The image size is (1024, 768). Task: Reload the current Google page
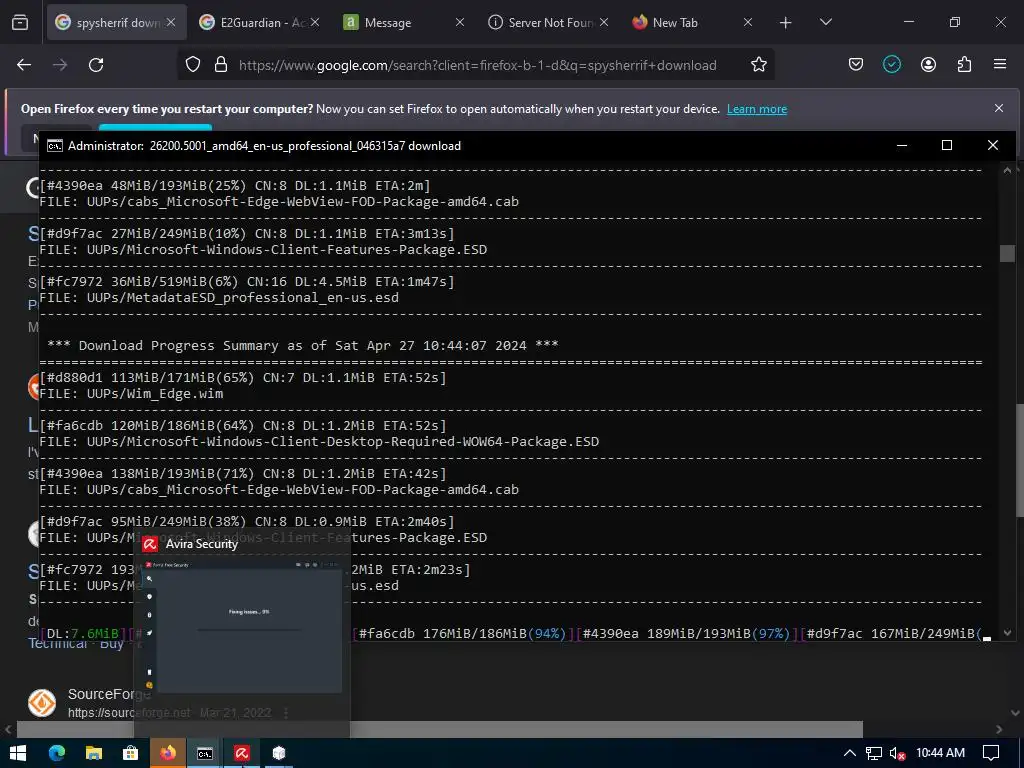[96, 65]
